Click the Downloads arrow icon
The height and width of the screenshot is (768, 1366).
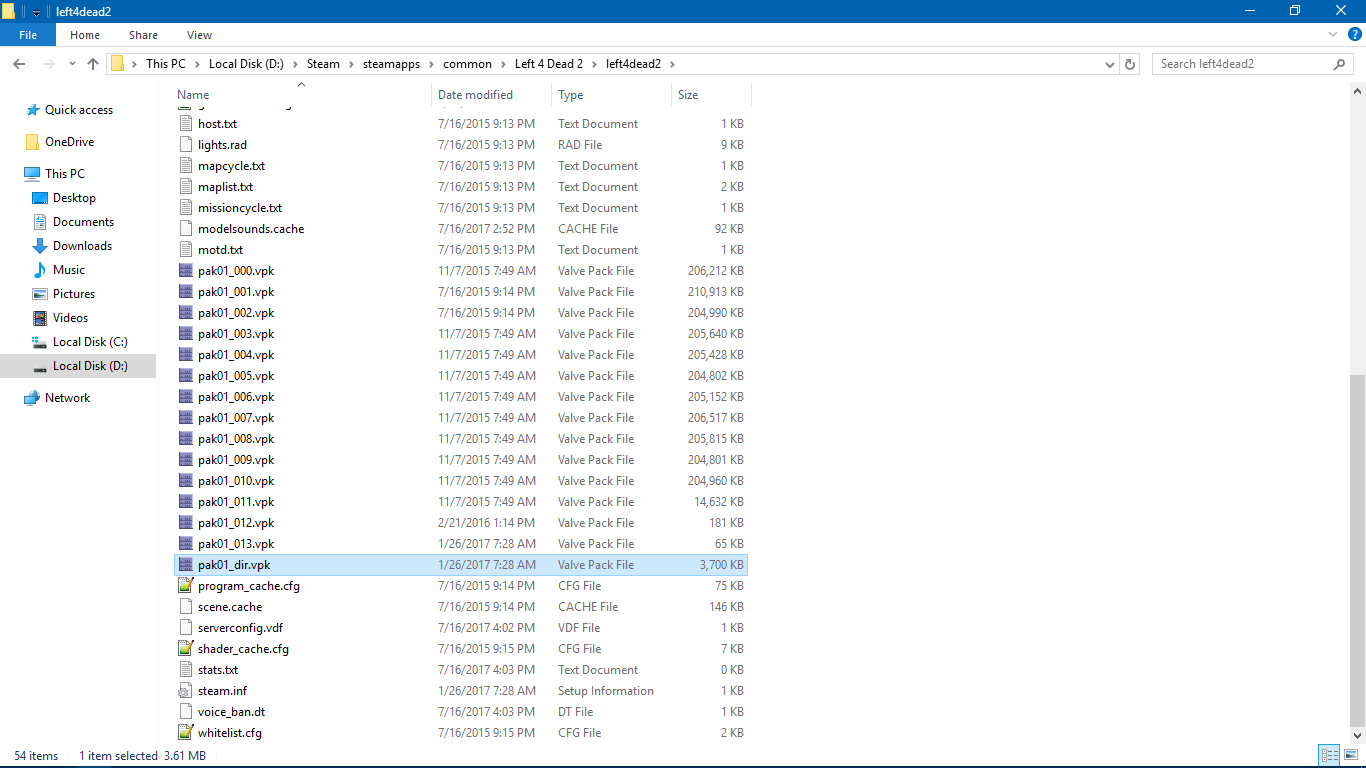coord(40,246)
